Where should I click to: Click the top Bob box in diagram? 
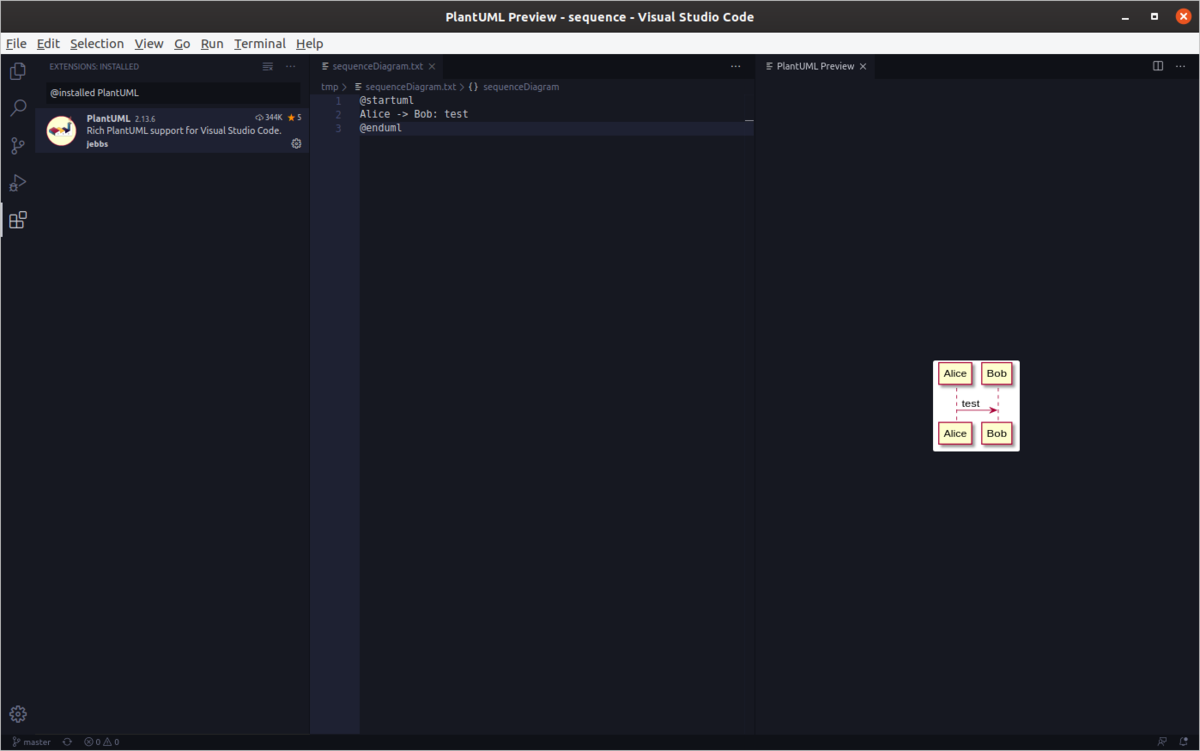(x=996, y=374)
